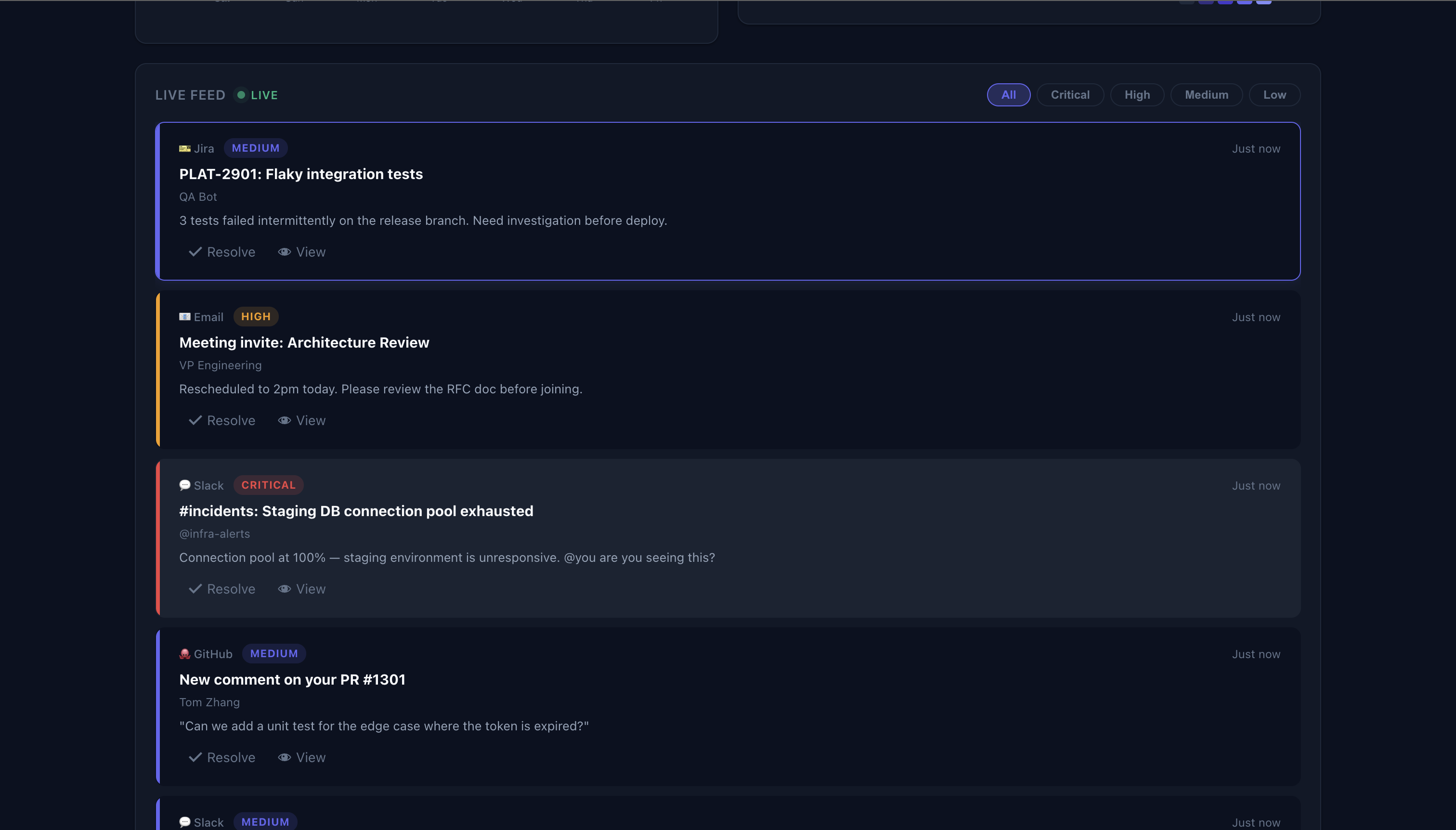
Task: View the PR #1301 comment notification
Action: (x=301, y=758)
